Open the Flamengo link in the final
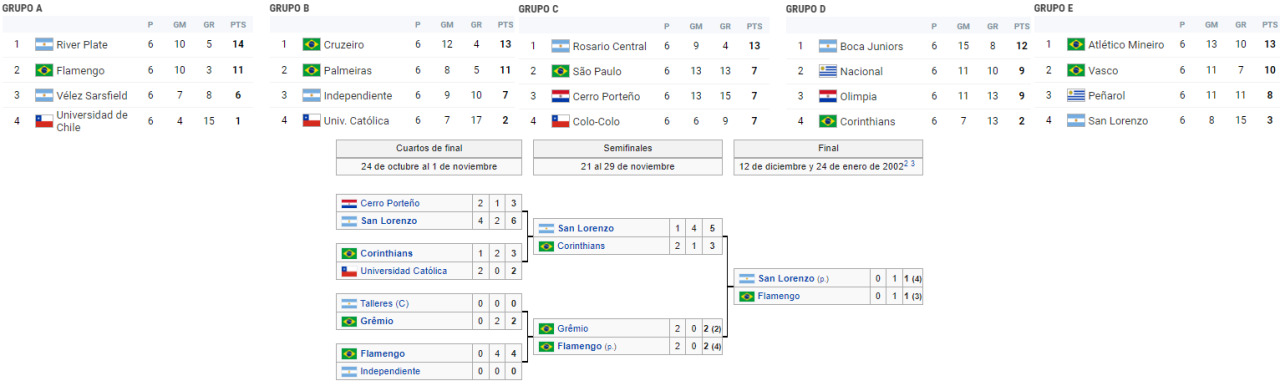The height and width of the screenshot is (386, 1280). pos(778,296)
